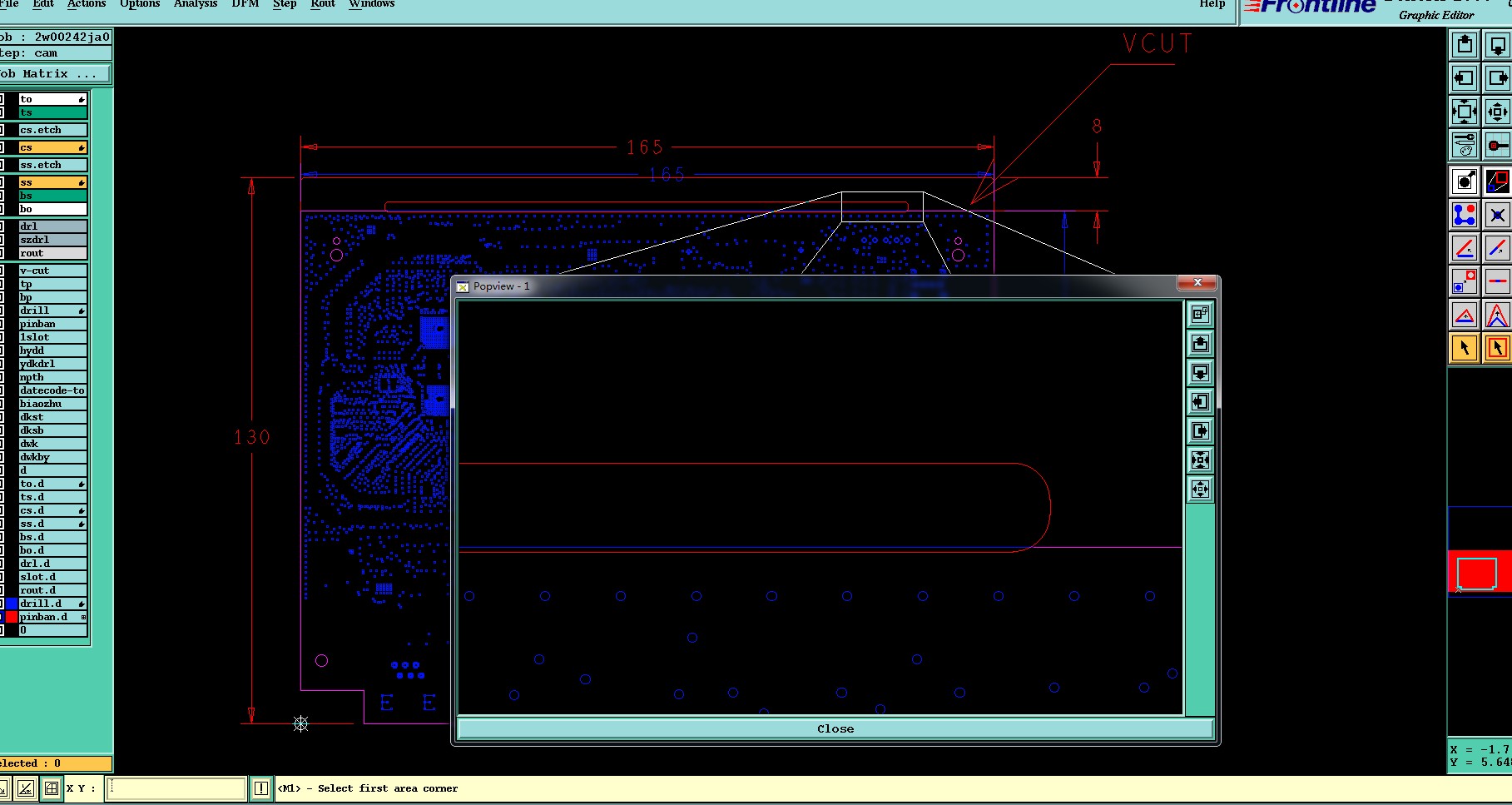Toggle the checkbox beside layer 'mpth'
Viewport: 1512px width, 805px height.
(x=2, y=377)
